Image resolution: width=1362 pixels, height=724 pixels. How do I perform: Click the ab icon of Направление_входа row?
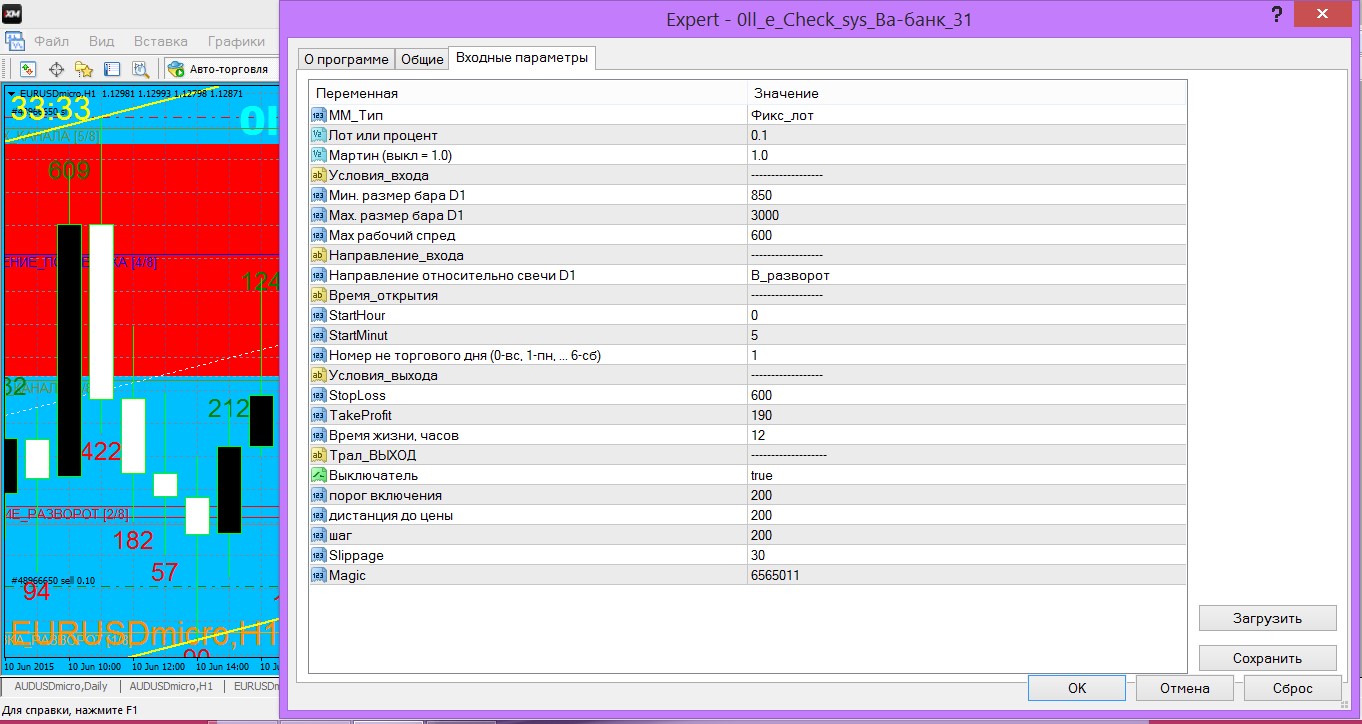[318, 255]
